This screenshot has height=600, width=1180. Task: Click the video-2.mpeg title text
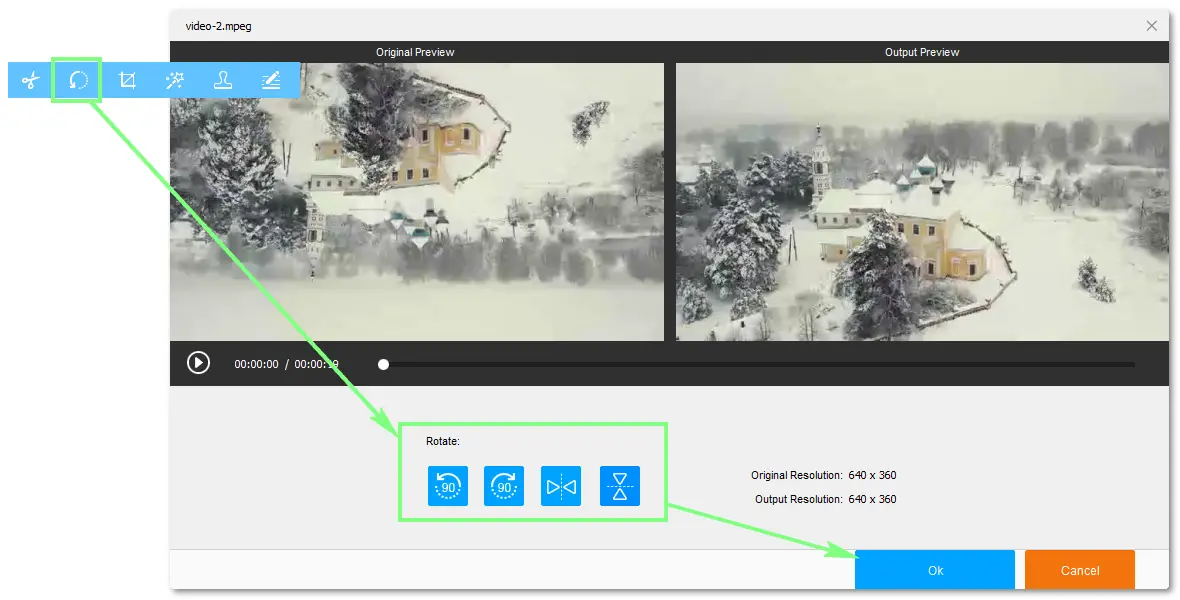tap(218, 26)
